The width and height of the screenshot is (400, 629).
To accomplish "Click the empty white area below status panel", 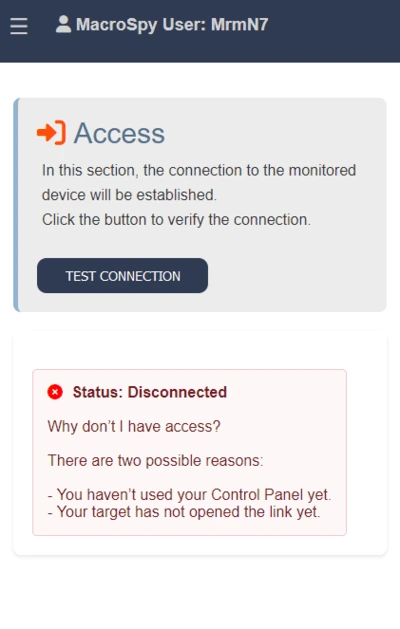I will pos(200,593).
